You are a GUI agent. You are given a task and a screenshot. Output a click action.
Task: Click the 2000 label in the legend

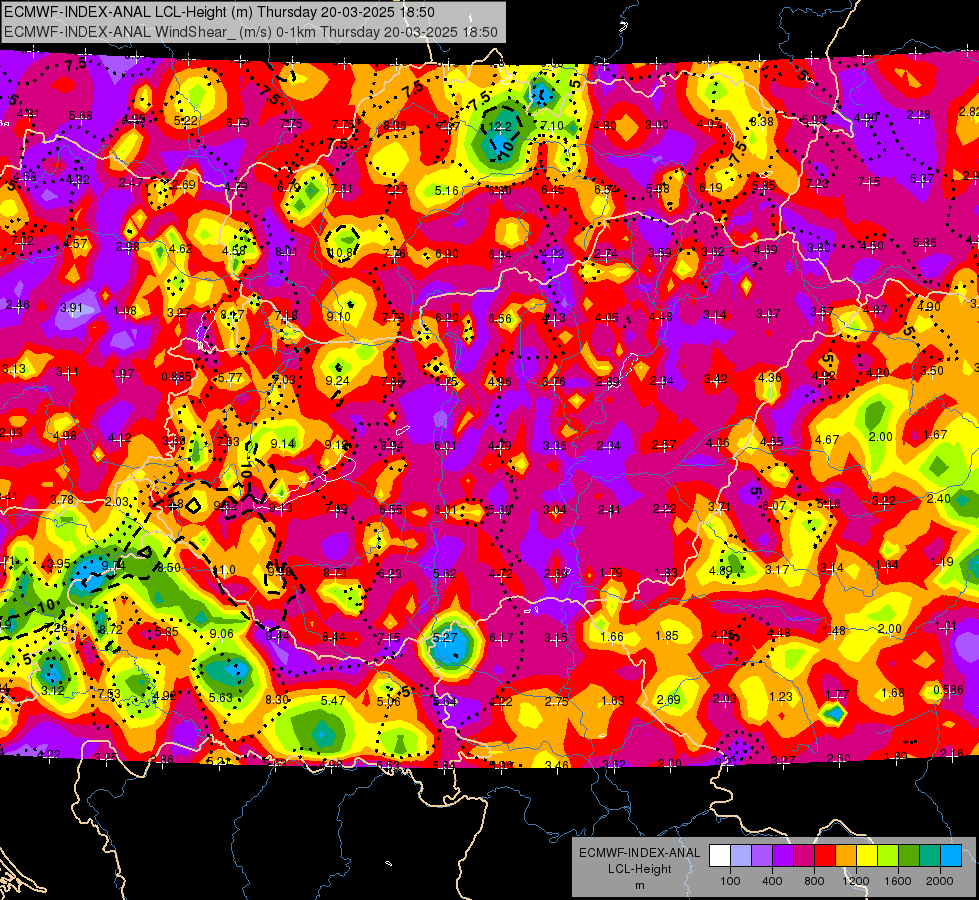pos(940,881)
